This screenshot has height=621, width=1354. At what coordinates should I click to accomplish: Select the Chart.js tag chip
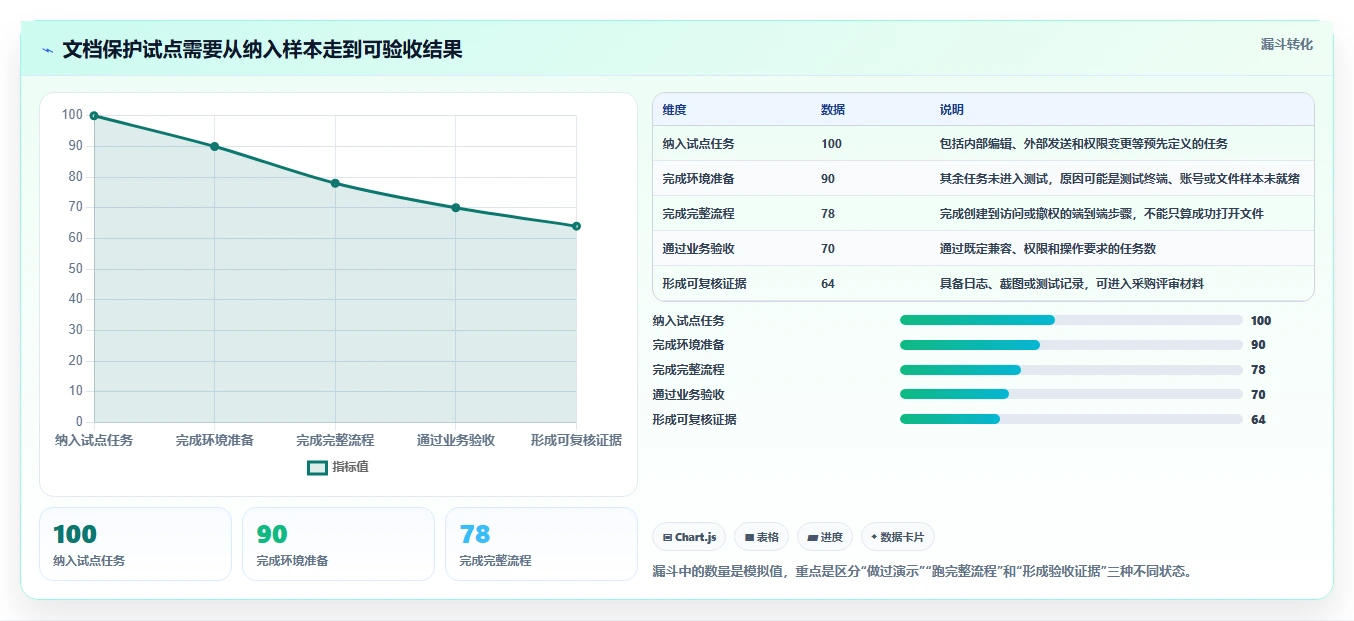pyautogui.click(x=690, y=537)
